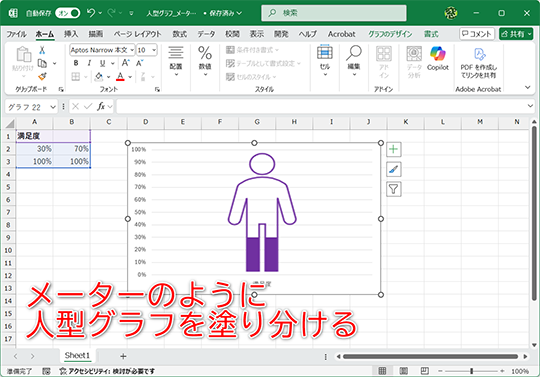Add a new sheet with plus button
540x377 pixels.
tap(123, 356)
